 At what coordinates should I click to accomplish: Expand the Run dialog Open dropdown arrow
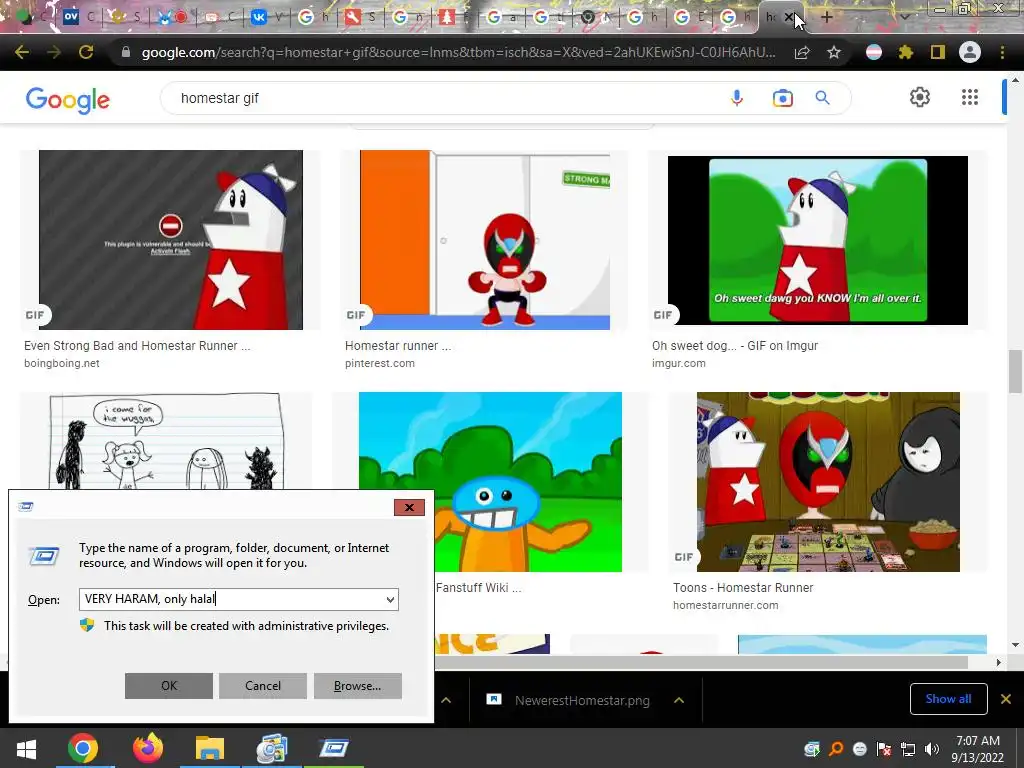tap(390, 600)
